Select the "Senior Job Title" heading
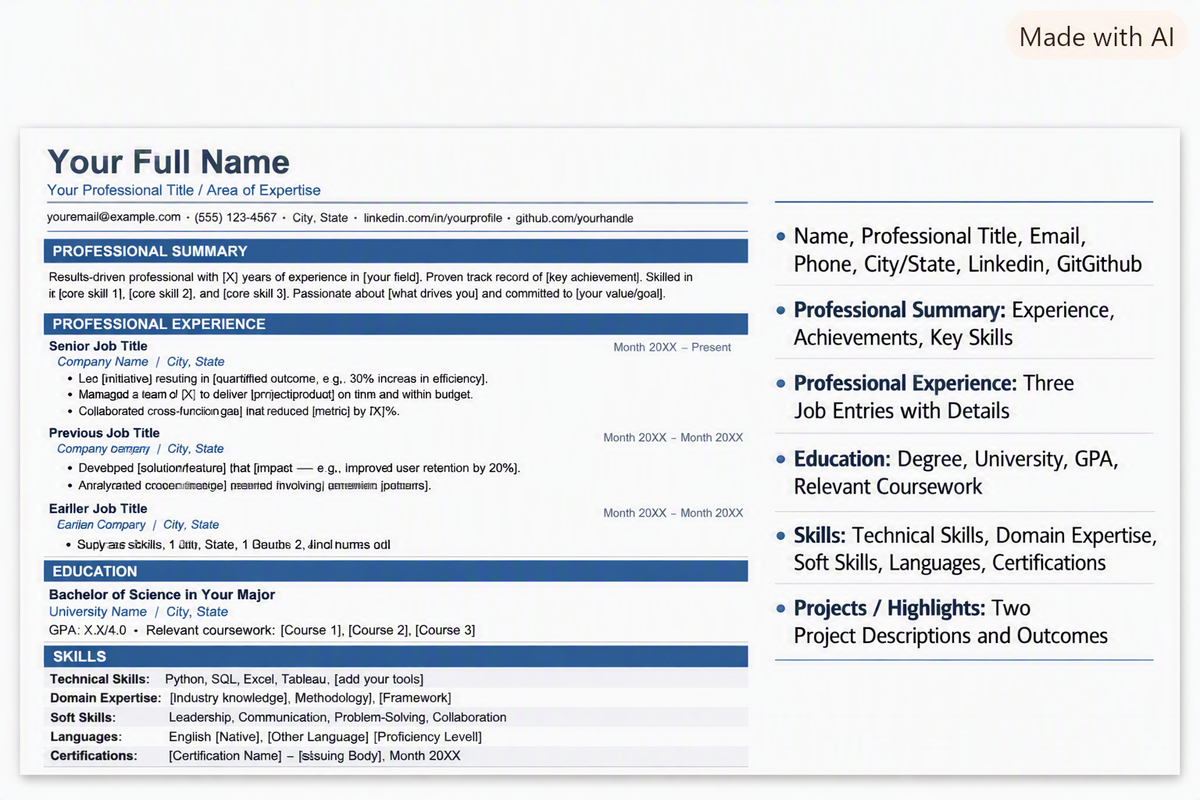1200x800 pixels. tap(98, 346)
